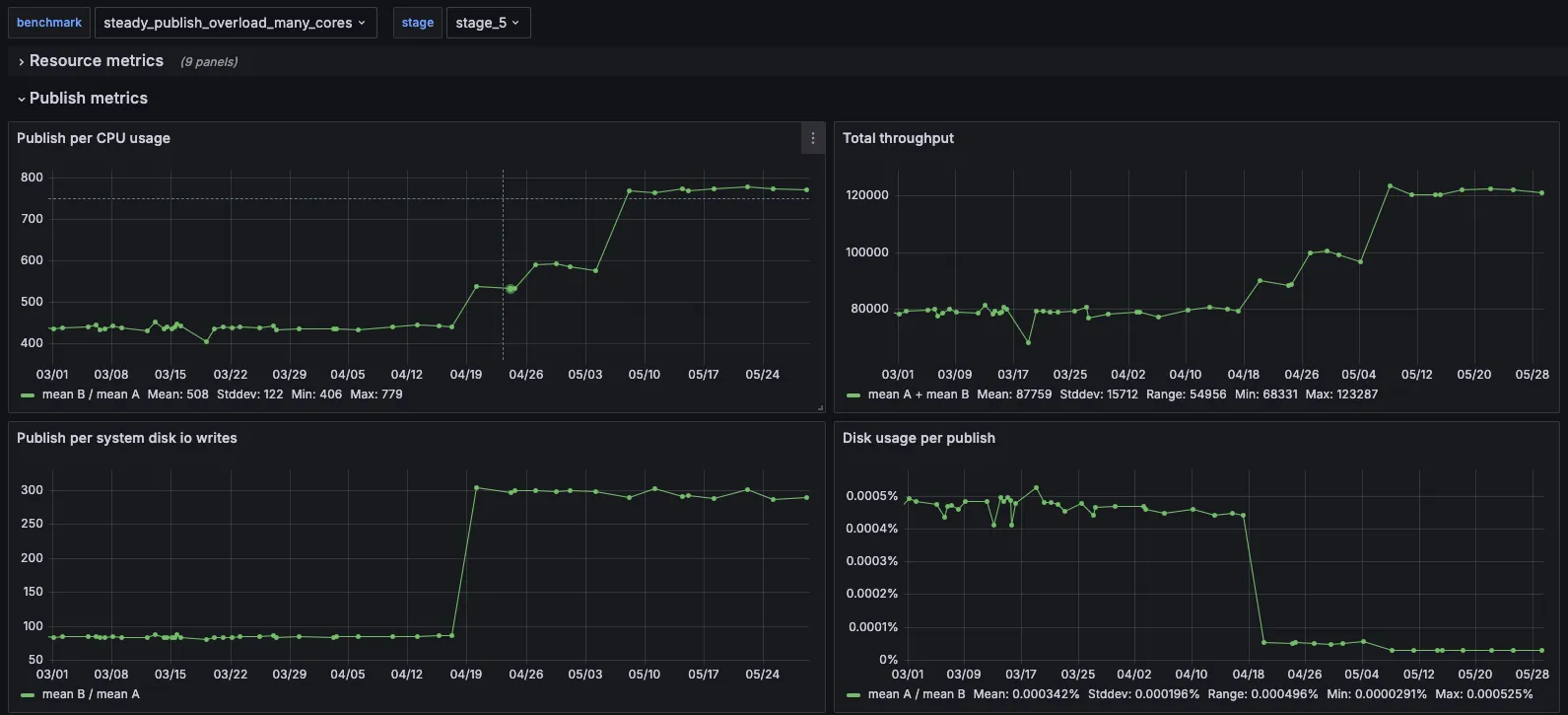Viewport: 1568px width, 715px height.
Task: Toggle mean A / mean B series in Disk usage legend
Action: pyautogui.click(x=917, y=694)
